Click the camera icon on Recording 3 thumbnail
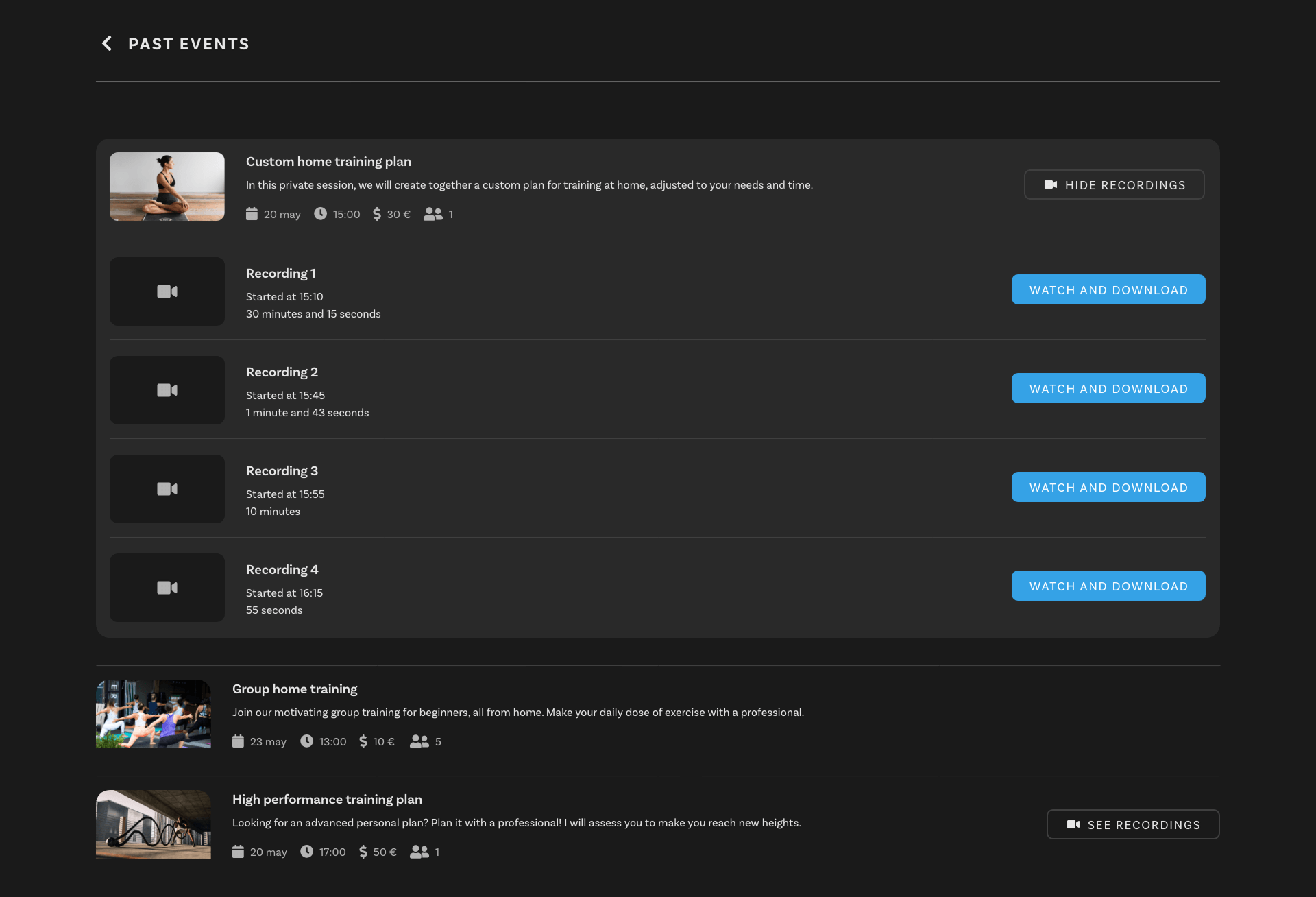This screenshot has width=1316, height=897. tap(167, 489)
